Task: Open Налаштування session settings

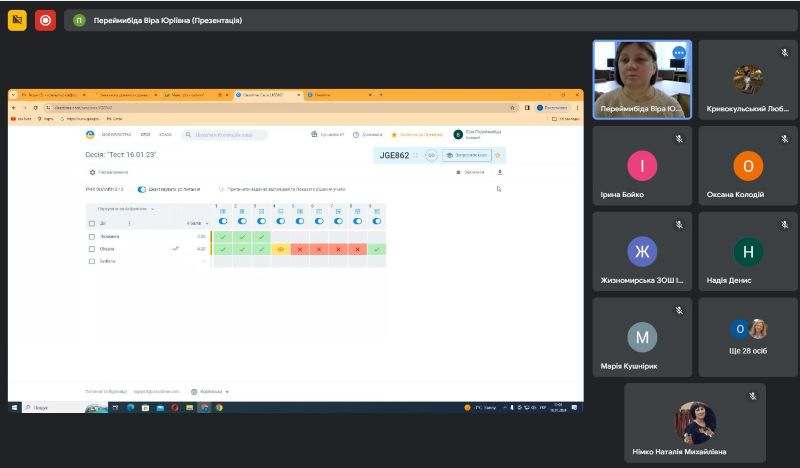Action: pyautogui.click(x=109, y=173)
